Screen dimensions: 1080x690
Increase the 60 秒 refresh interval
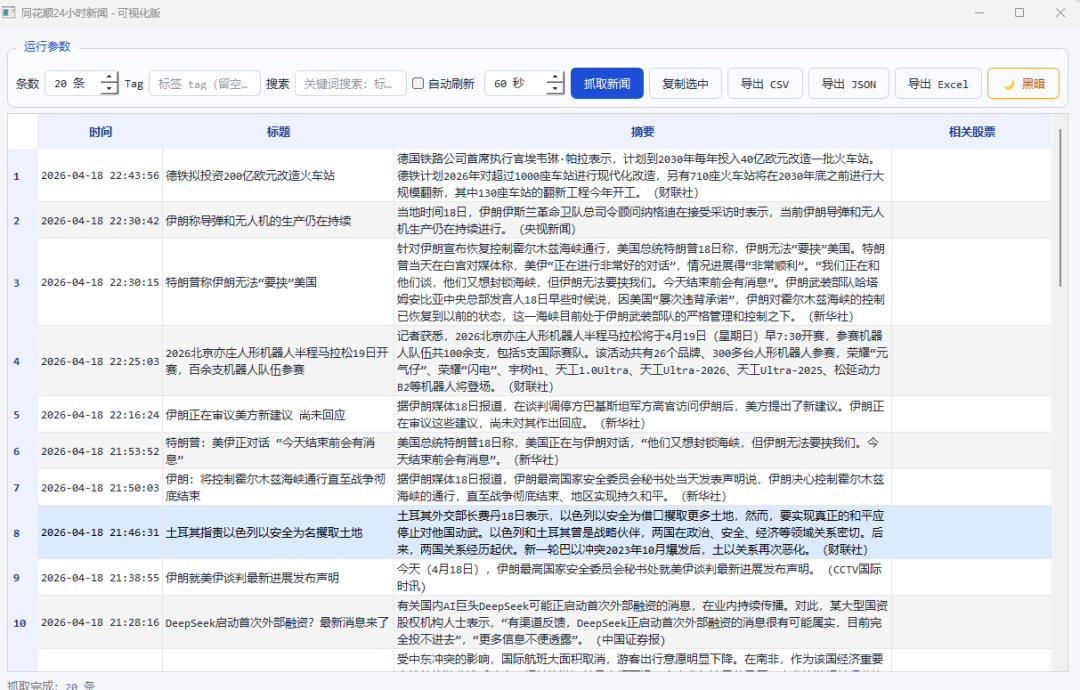[x=555, y=78]
